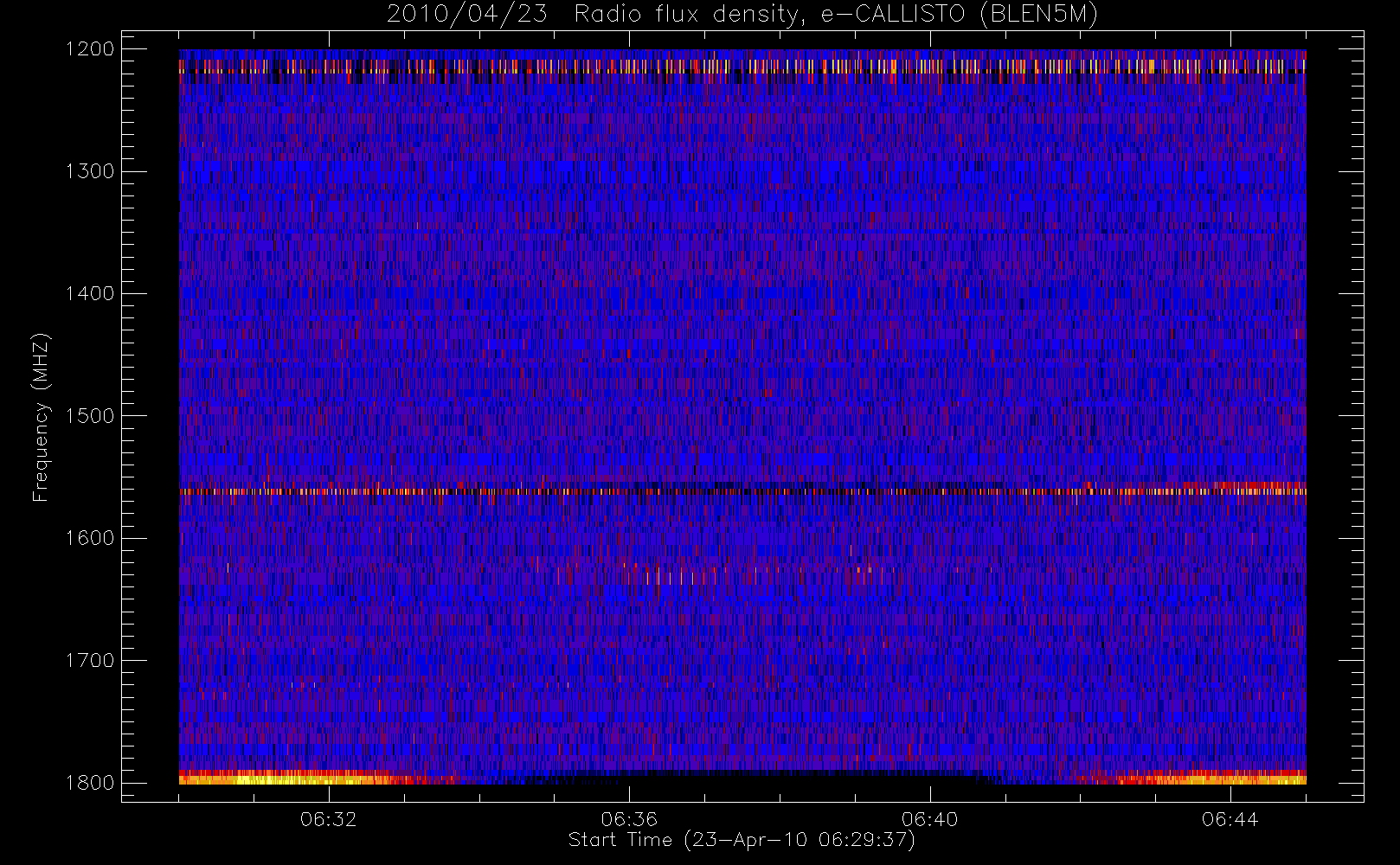Screen dimensions: 1400x865
Task: Click the Start Time axis caption
Action: 742,840
